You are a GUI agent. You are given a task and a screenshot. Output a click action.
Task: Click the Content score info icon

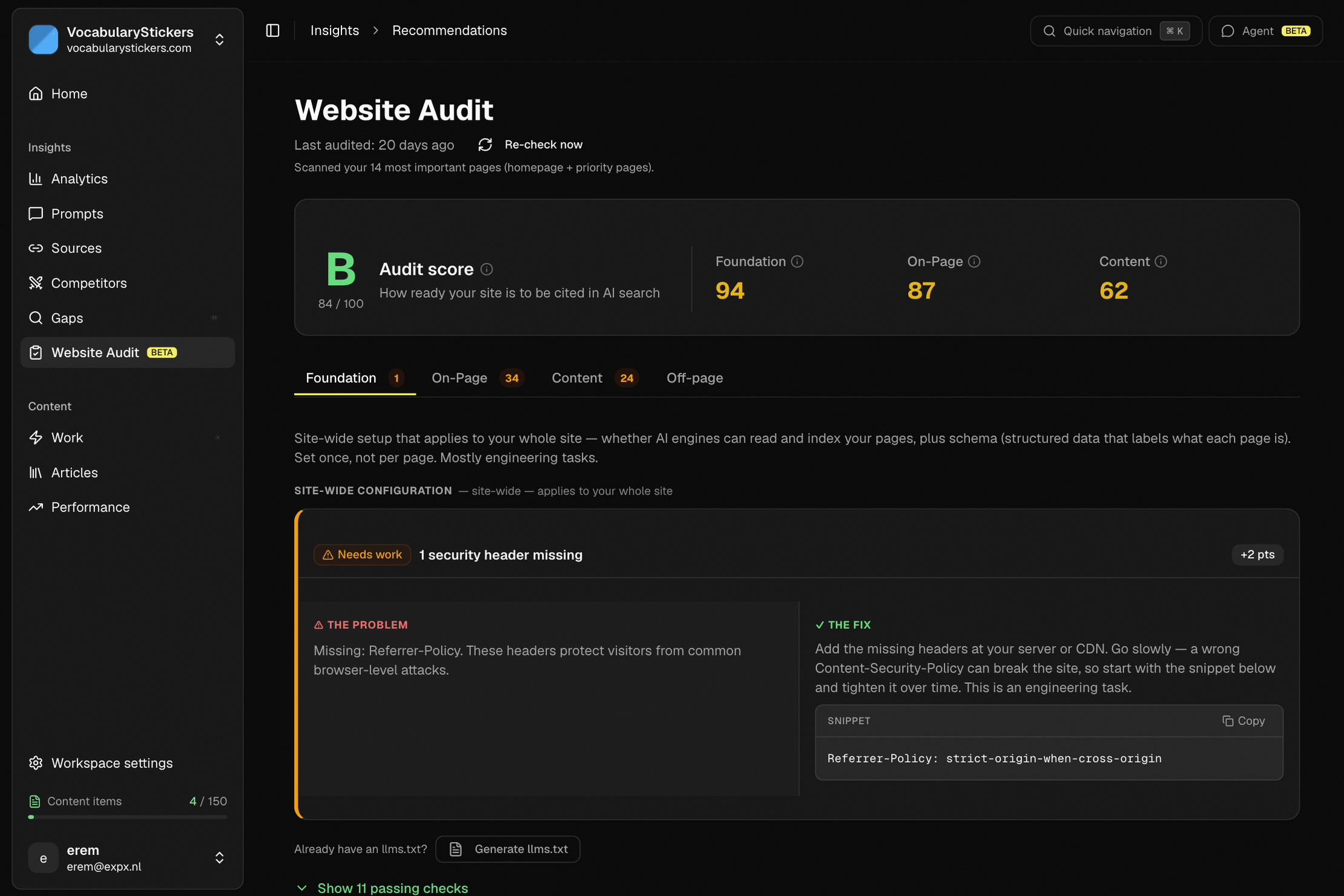pos(1161,262)
